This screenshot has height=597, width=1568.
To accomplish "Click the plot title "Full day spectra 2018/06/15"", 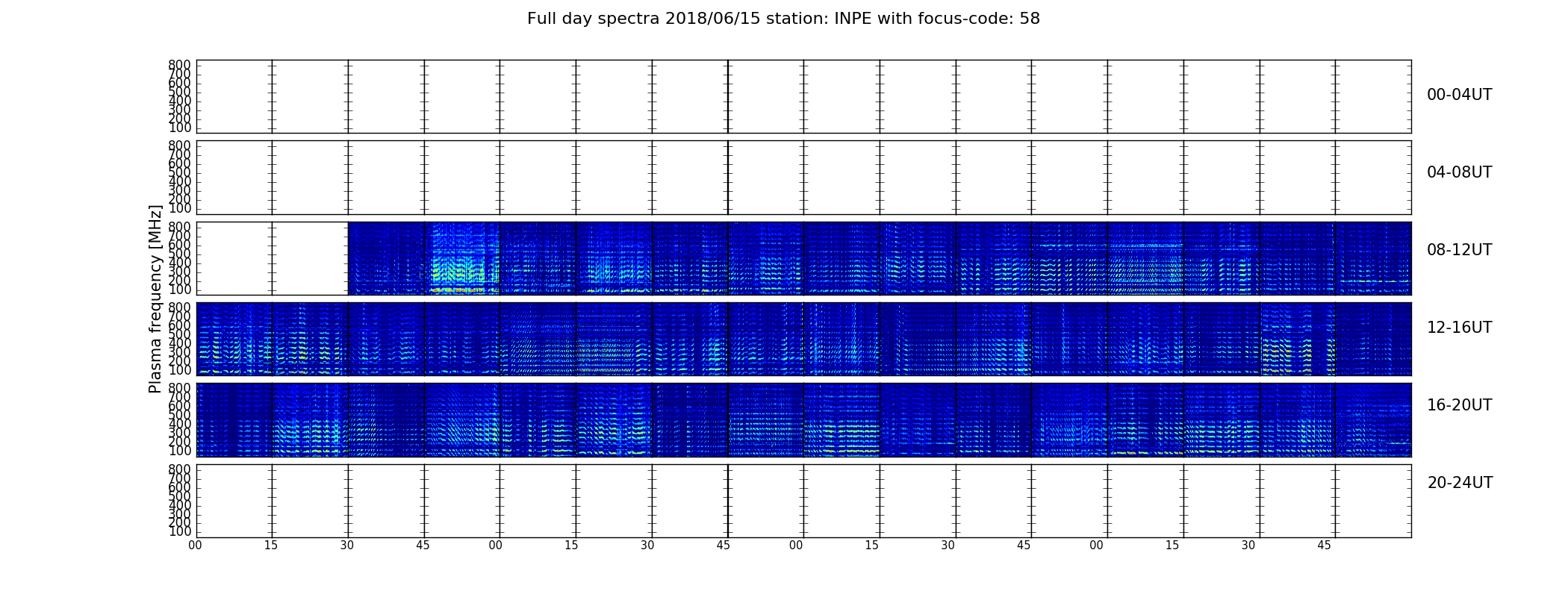I will click(783, 19).
